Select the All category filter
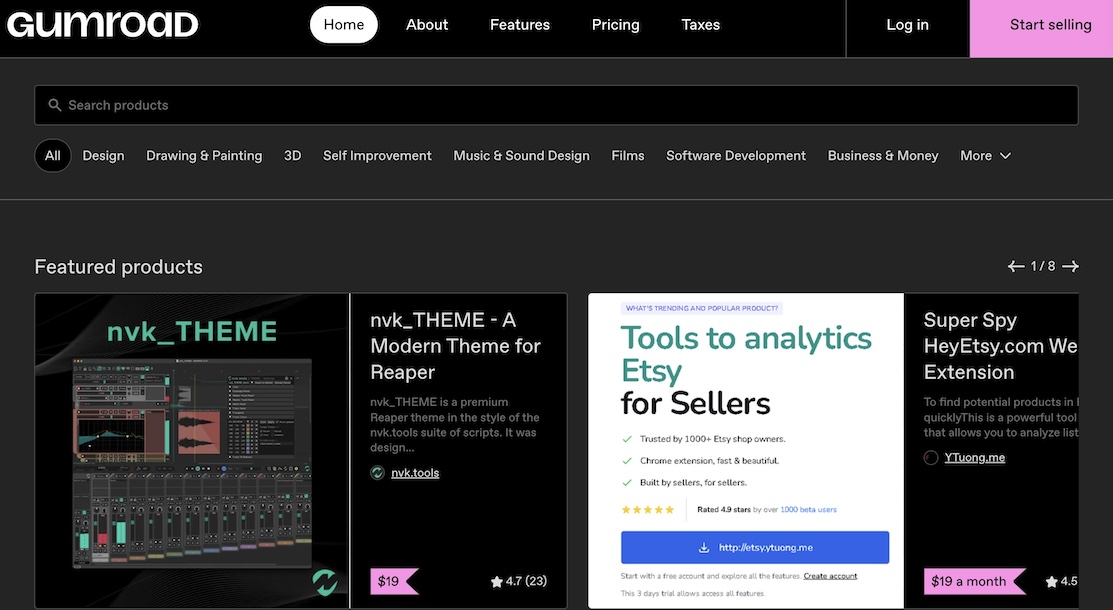The width and height of the screenshot is (1113, 610). pyautogui.click(x=53, y=156)
